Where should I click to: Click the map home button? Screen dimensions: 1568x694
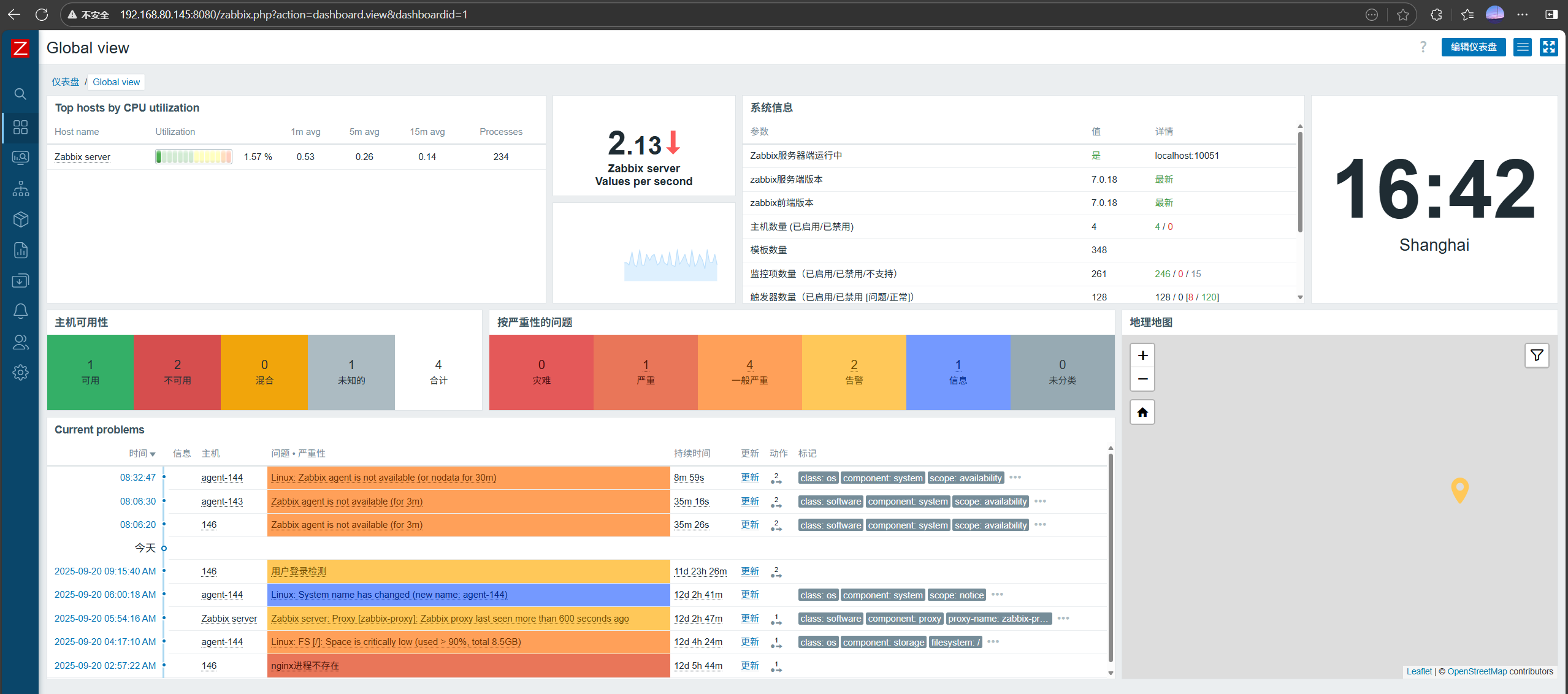click(1142, 413)
